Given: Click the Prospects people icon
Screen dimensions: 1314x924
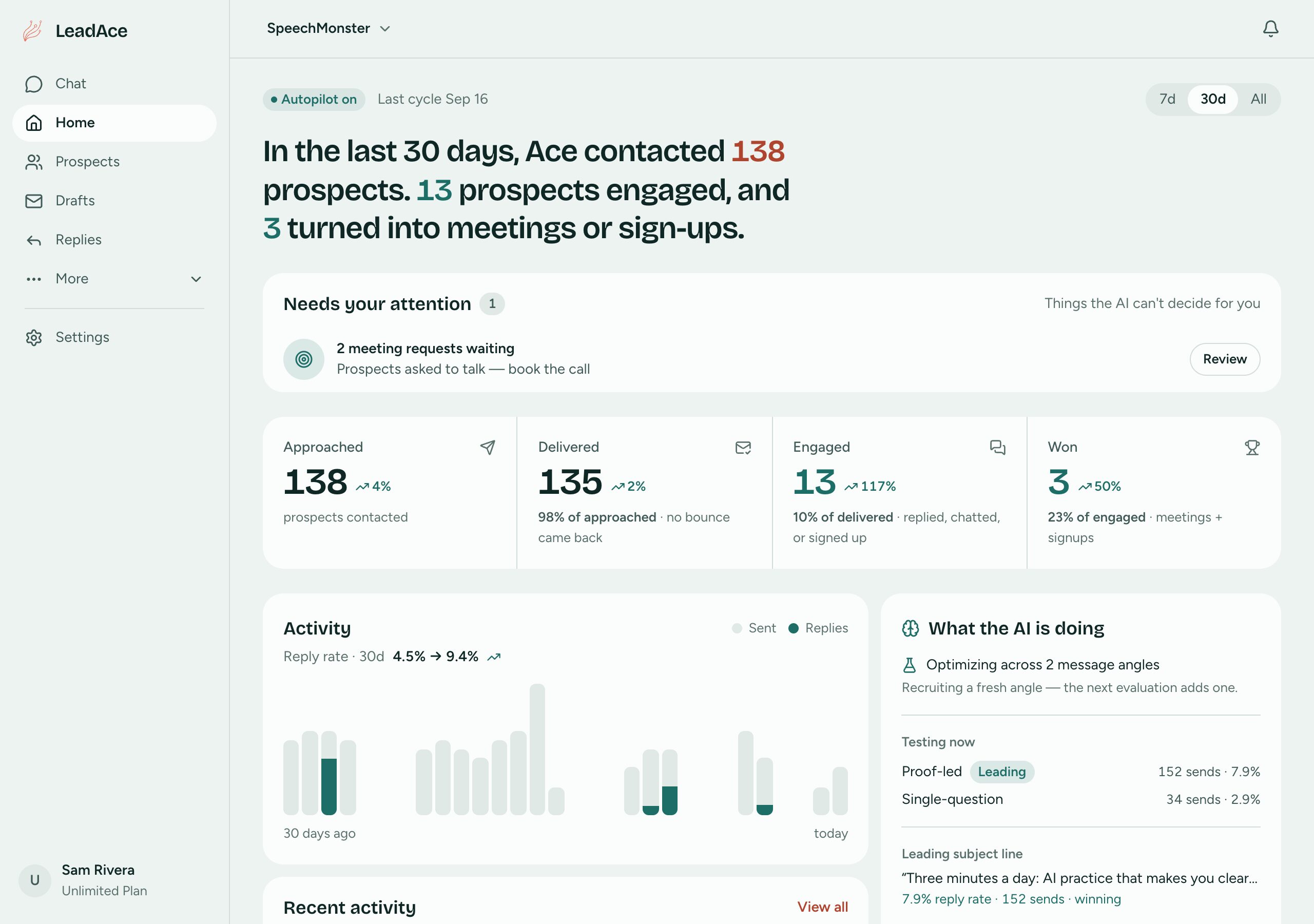Looking at the screenshot, I should point(34,162).
